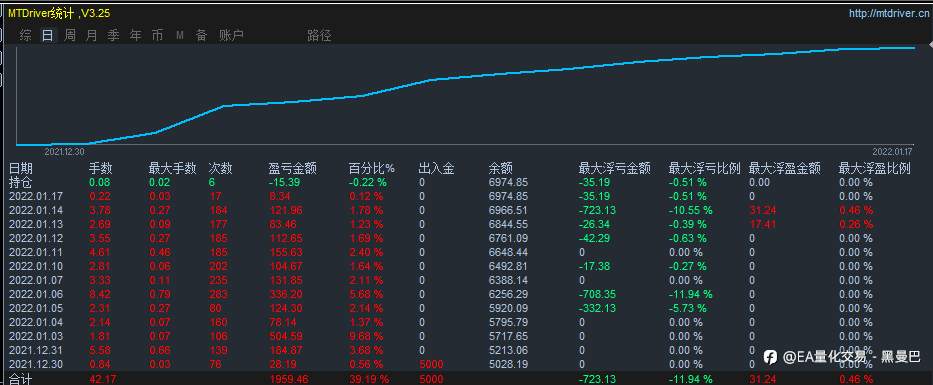Click the 6256.29 balance cell
The width and height of the screenshot is (933, 385).
click(508, 294)
